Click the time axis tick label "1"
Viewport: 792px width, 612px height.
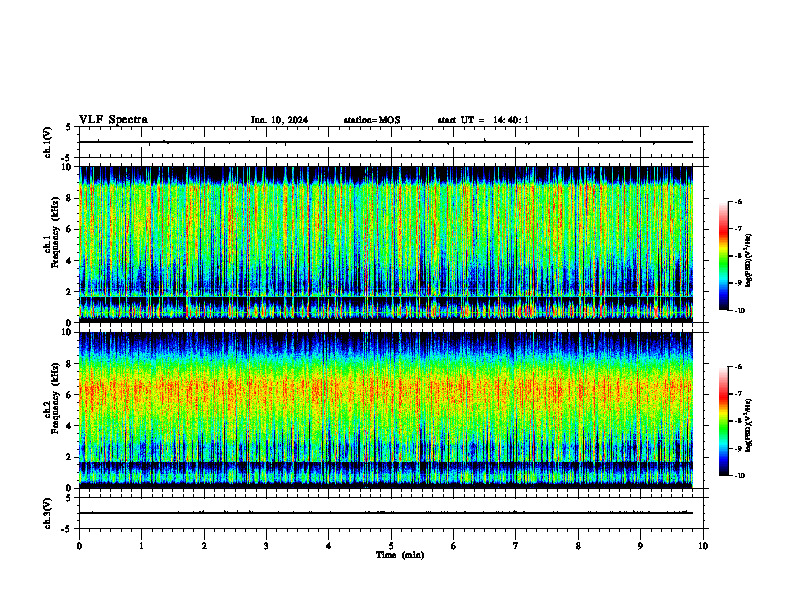(141, 546)
